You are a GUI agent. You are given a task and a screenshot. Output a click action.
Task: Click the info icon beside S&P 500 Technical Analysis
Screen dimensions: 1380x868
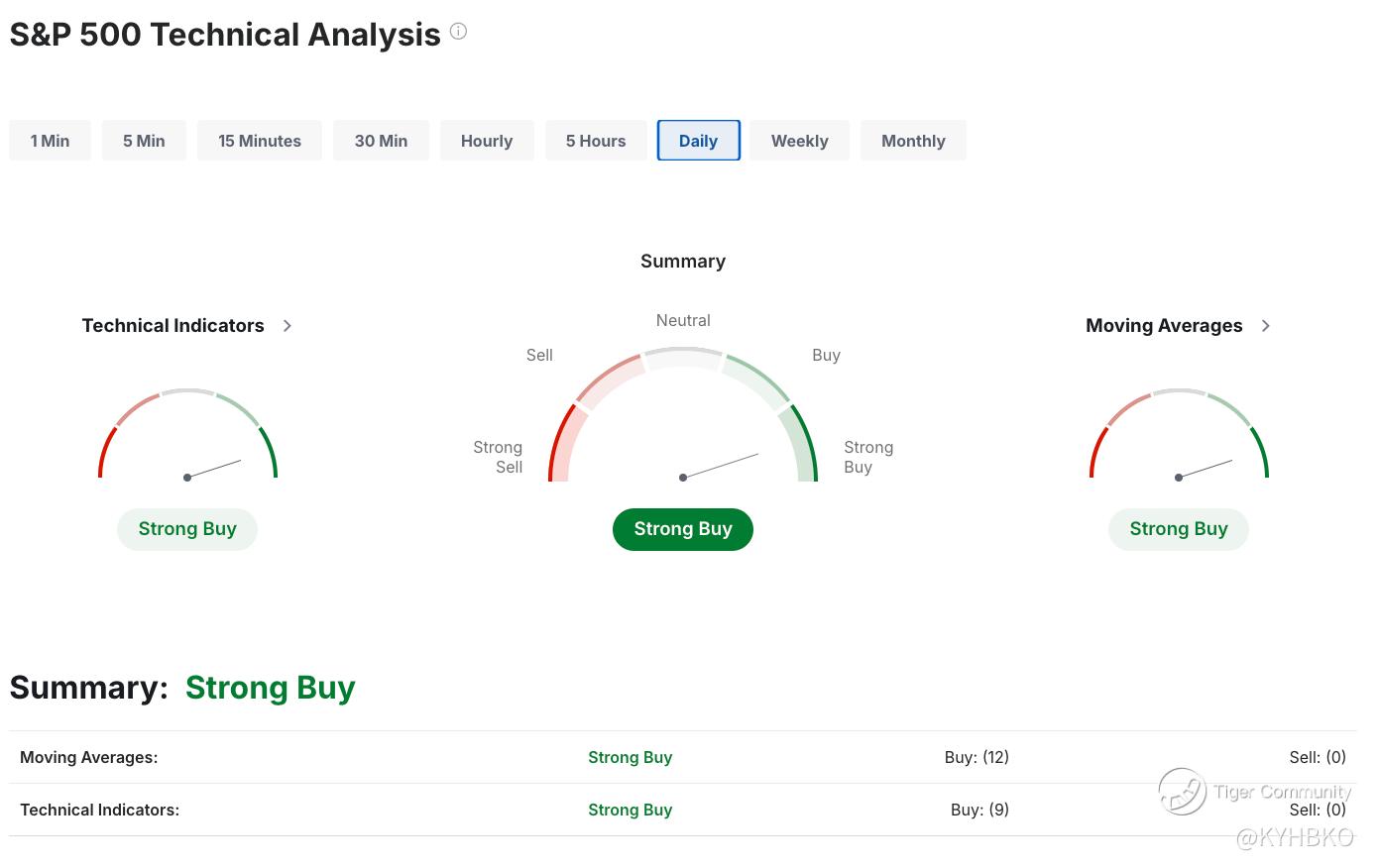[x=458, y=31]
